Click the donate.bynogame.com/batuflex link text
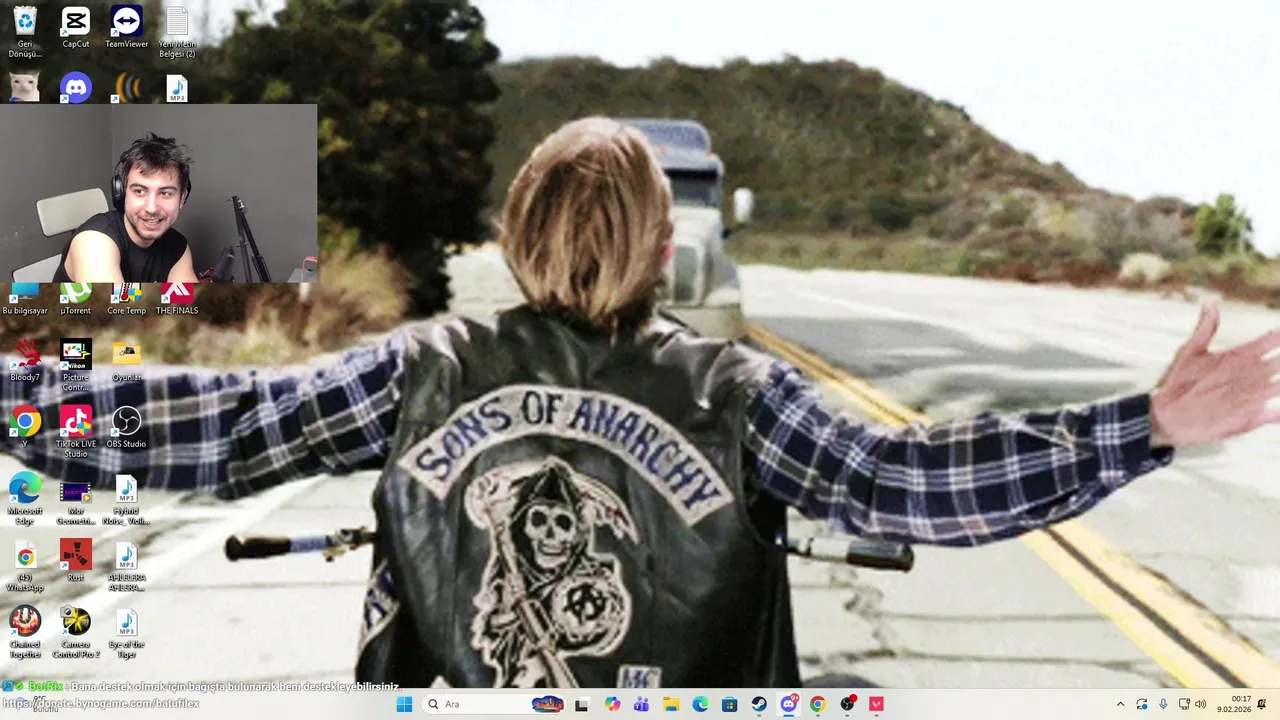Viewport: 1280px width, 720px height. click(100, 703)
